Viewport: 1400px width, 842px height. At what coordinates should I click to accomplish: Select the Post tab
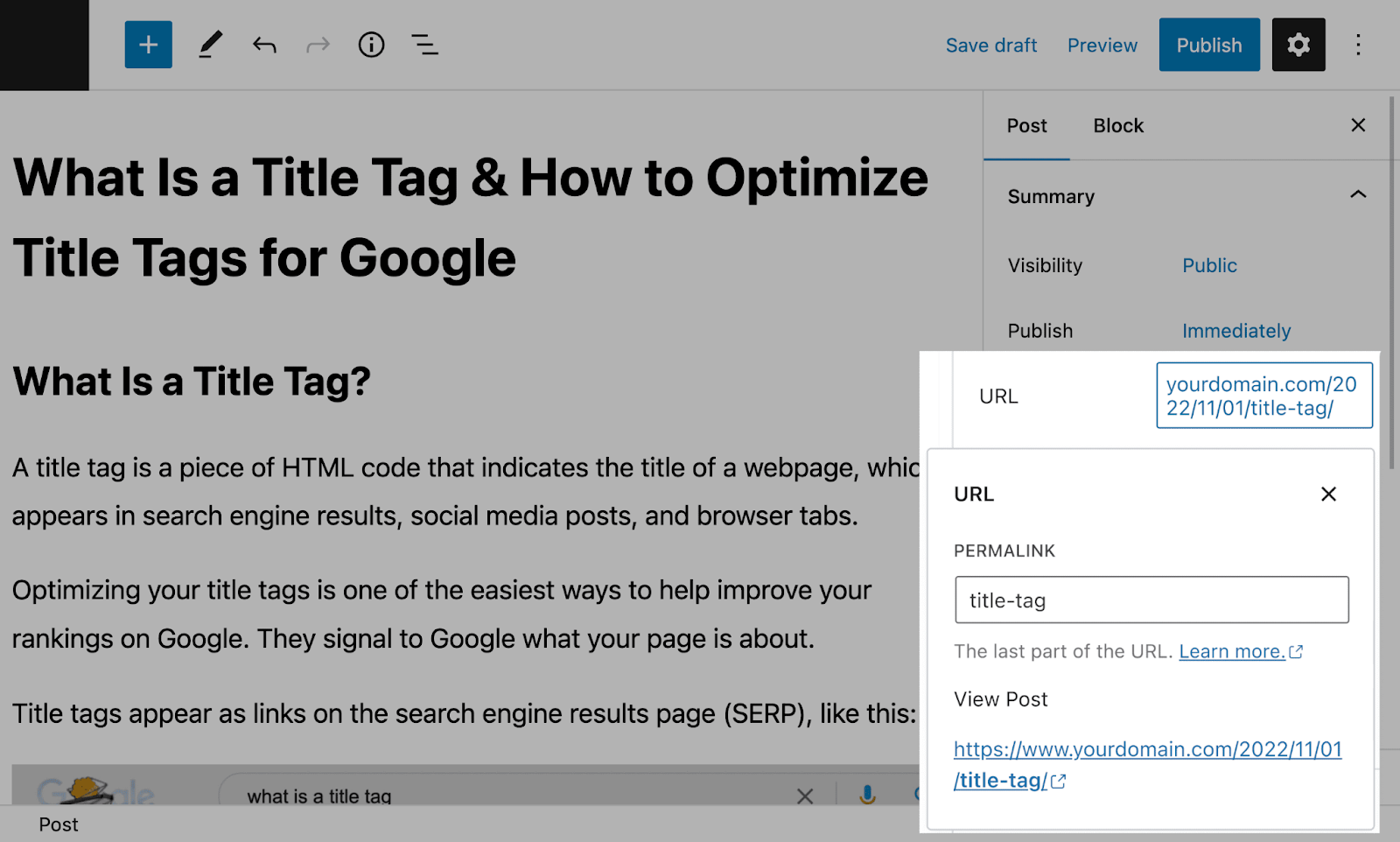(x=1026, y=125)
